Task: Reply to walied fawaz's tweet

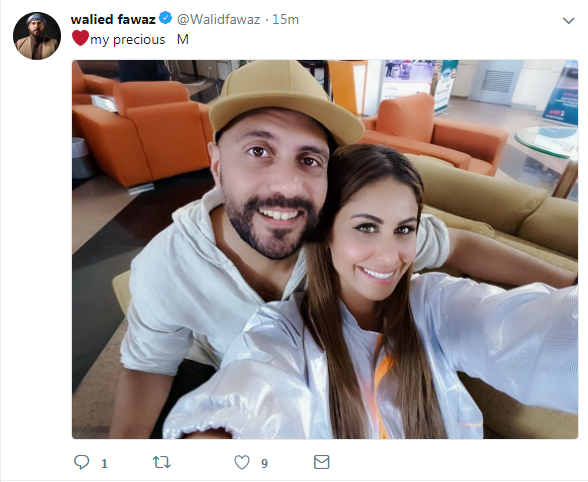Action: (81, 462)
